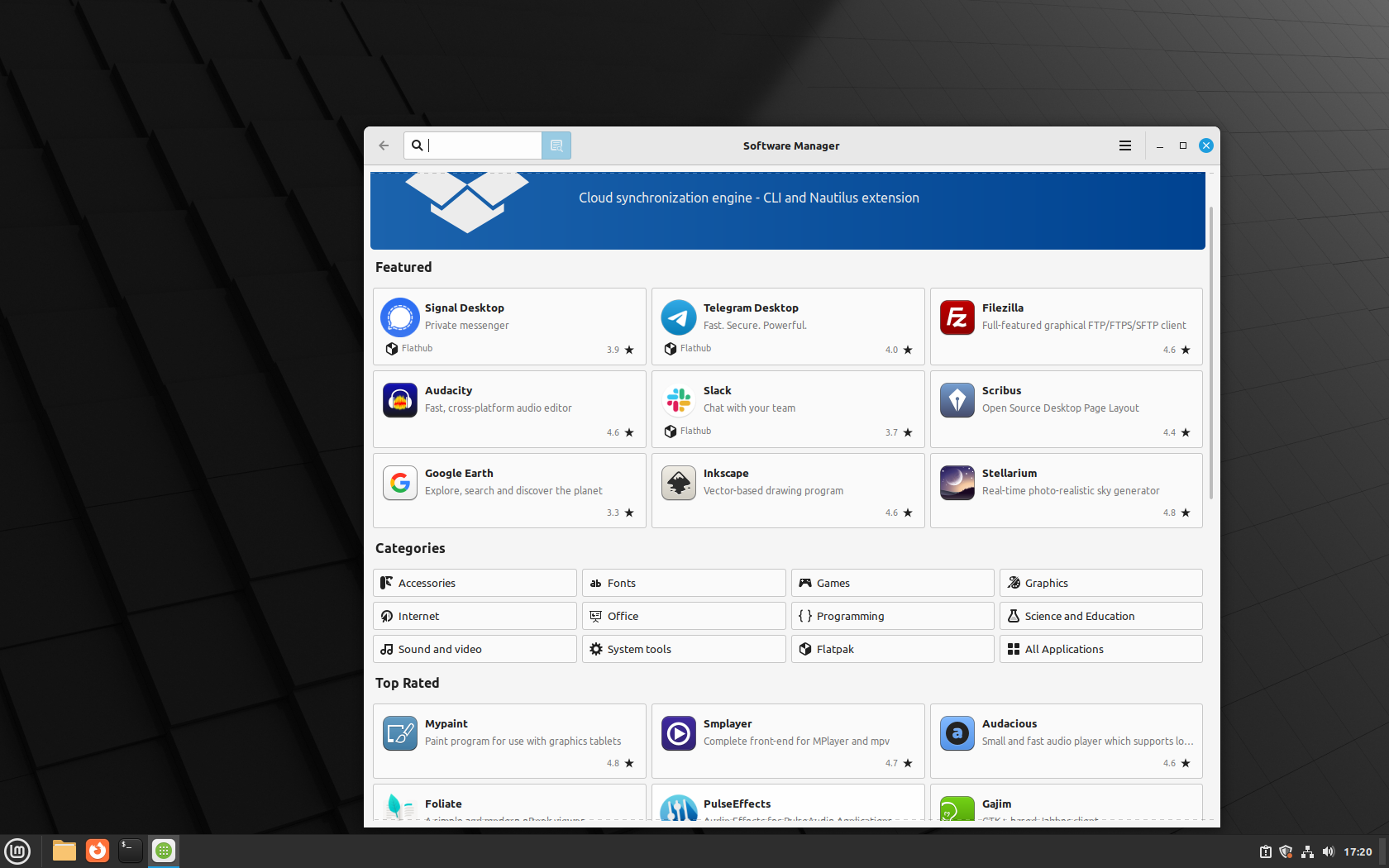Open Sound and video category
This screenshot has width=1389, height=868.
tap(475, 649)
